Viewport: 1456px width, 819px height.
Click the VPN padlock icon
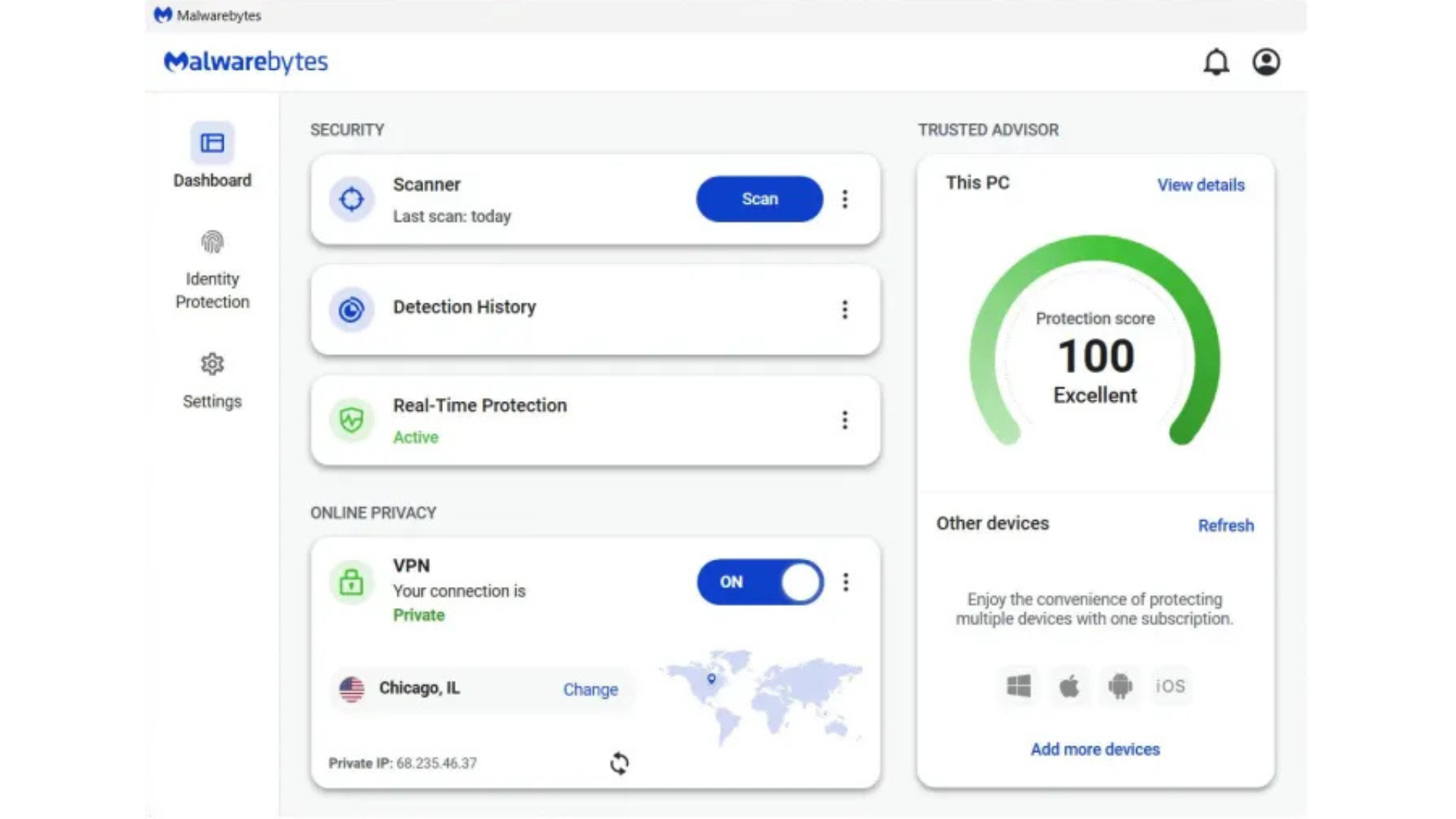(351, 582)
